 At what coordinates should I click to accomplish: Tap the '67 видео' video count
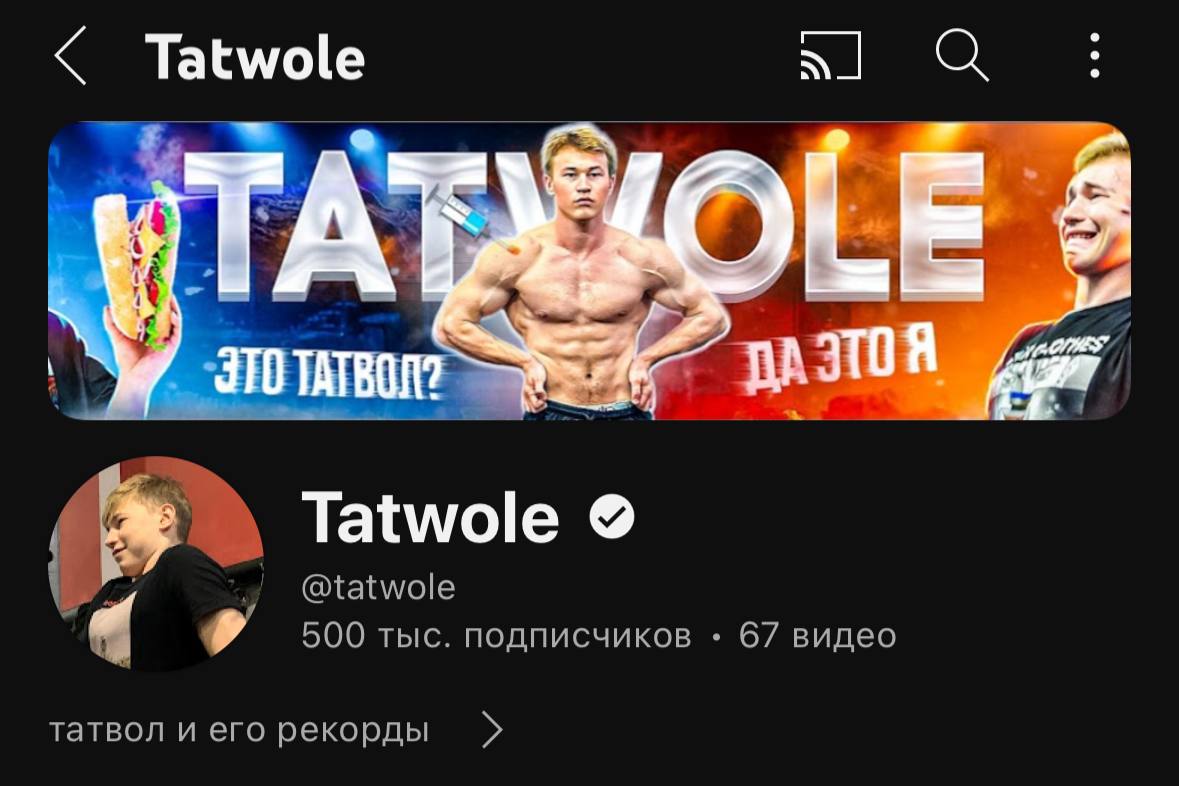[817, 636]
